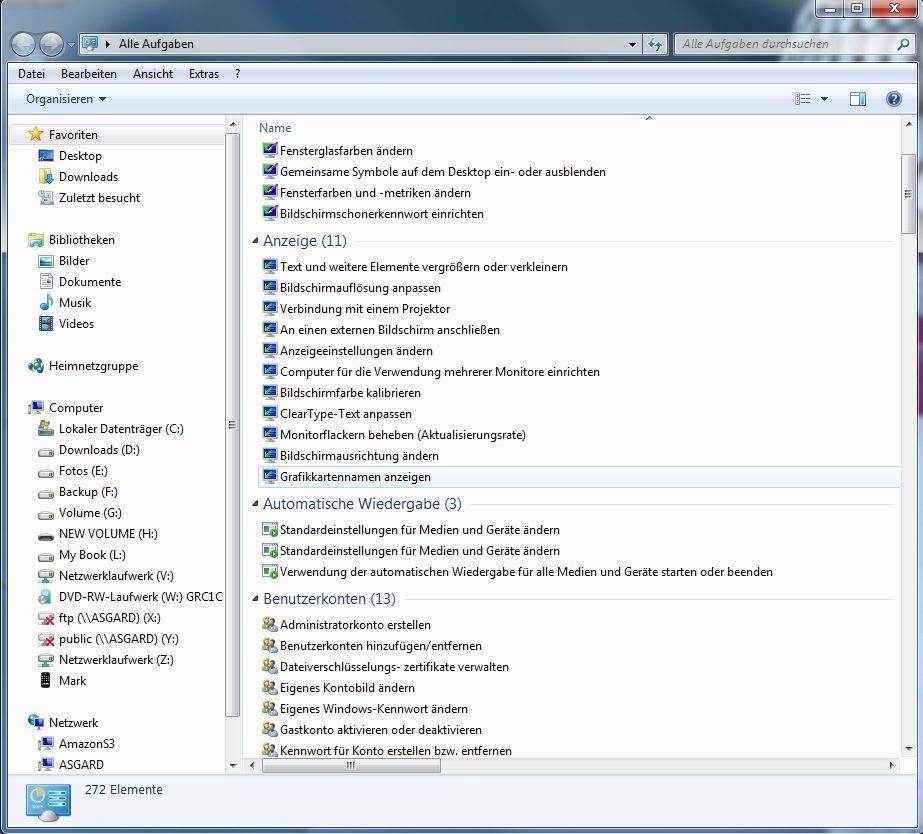Collapse the Anzeige (11) group

304,241
